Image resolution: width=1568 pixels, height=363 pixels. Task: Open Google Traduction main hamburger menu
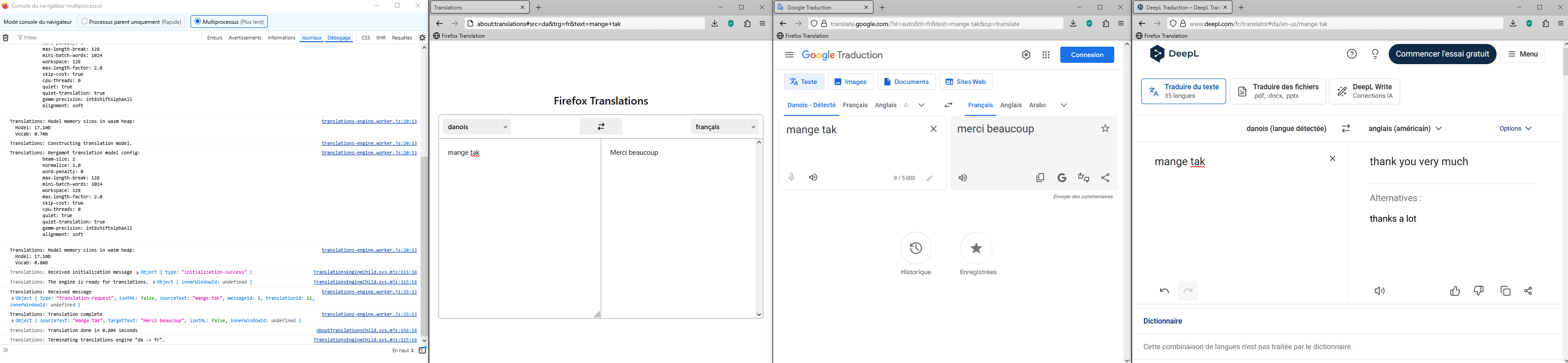click(789, 55)
